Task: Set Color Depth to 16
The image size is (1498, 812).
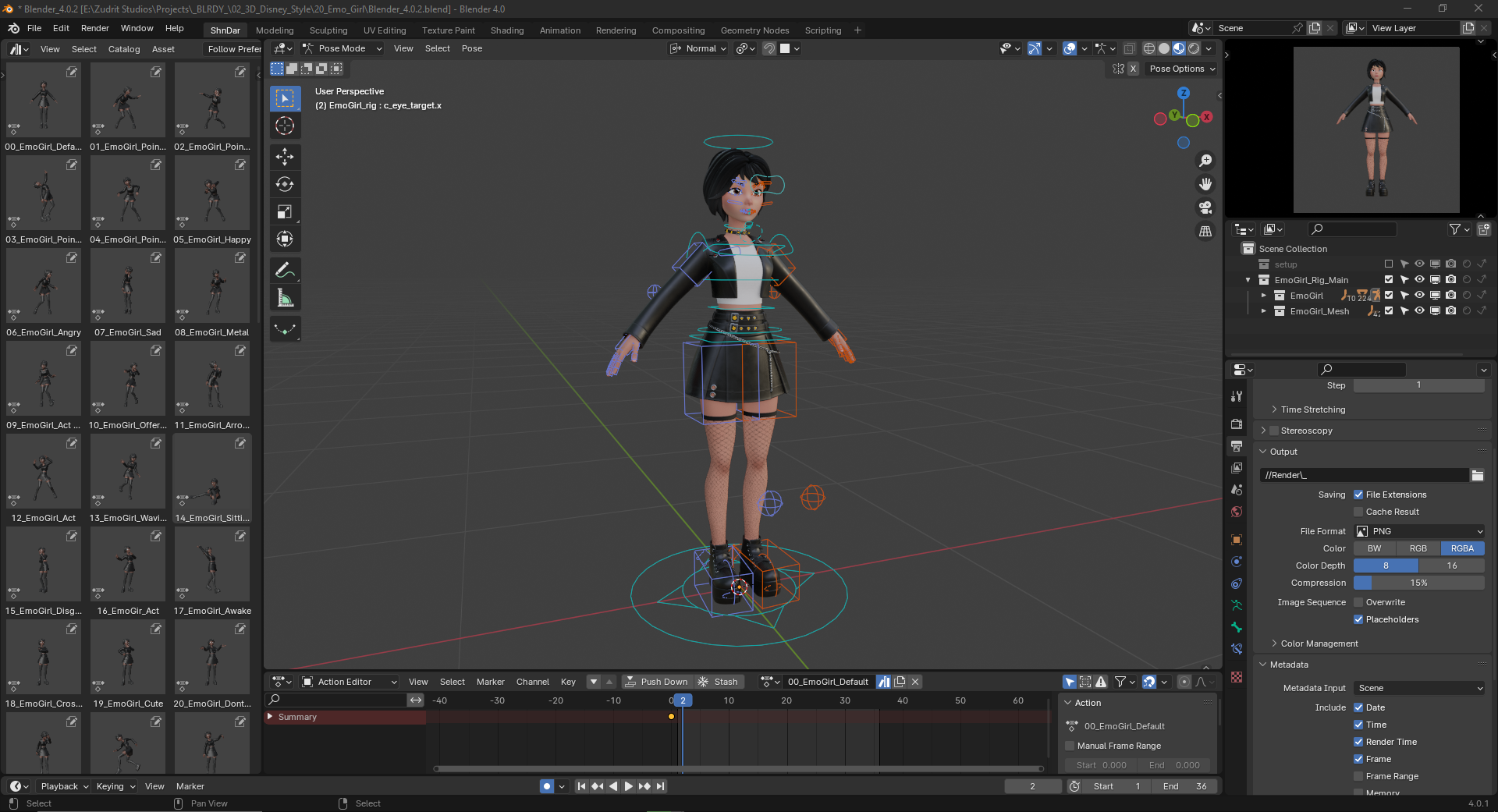Action: [1452, 566]
